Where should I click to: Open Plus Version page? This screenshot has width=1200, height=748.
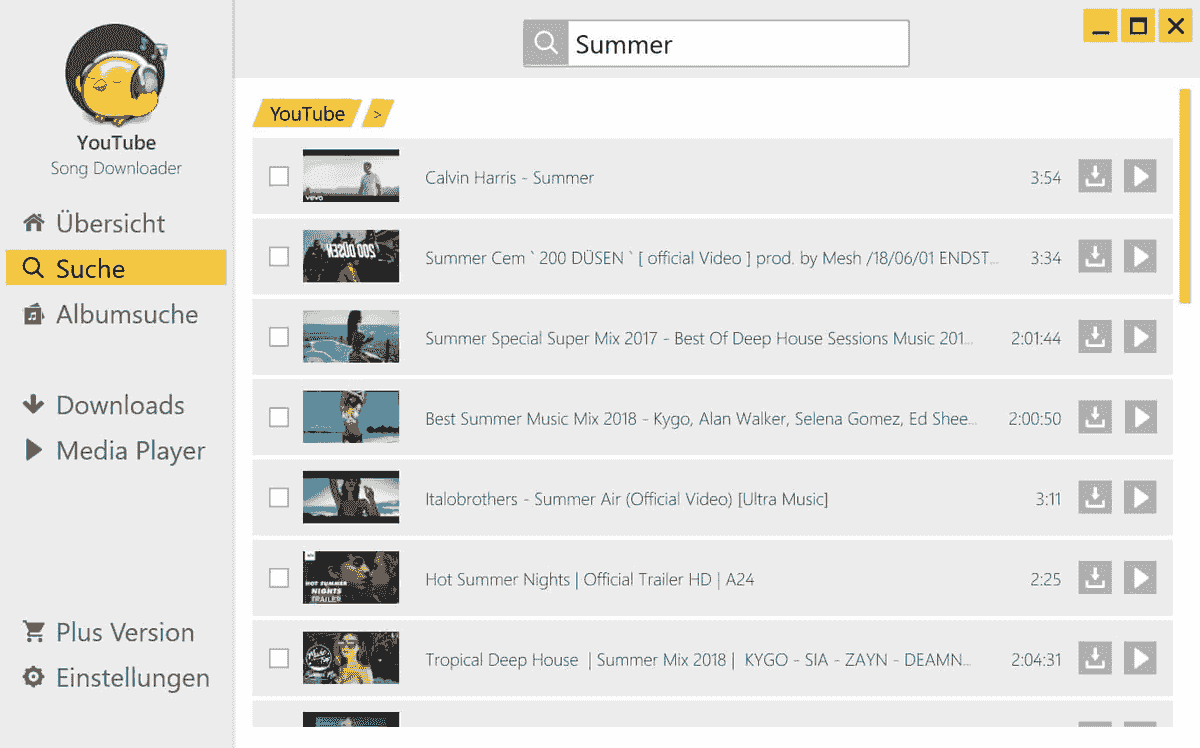click(109, 632)
